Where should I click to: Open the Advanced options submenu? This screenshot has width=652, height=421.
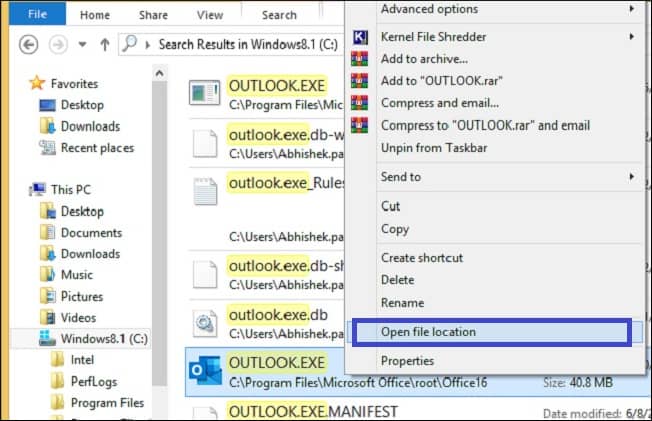429,9
